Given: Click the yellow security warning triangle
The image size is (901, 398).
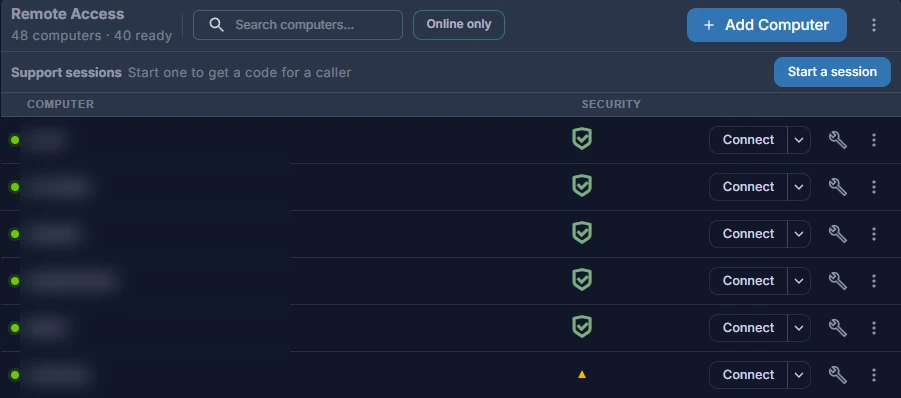Looking at the screenshot, I should pyautogui.click(x=582, y=374).
